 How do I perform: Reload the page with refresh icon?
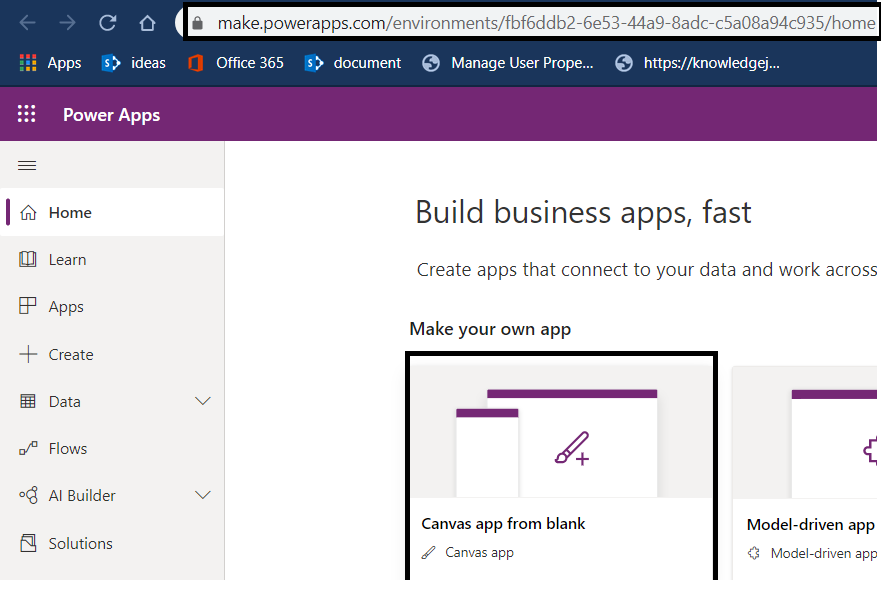(x=107, y=23)
